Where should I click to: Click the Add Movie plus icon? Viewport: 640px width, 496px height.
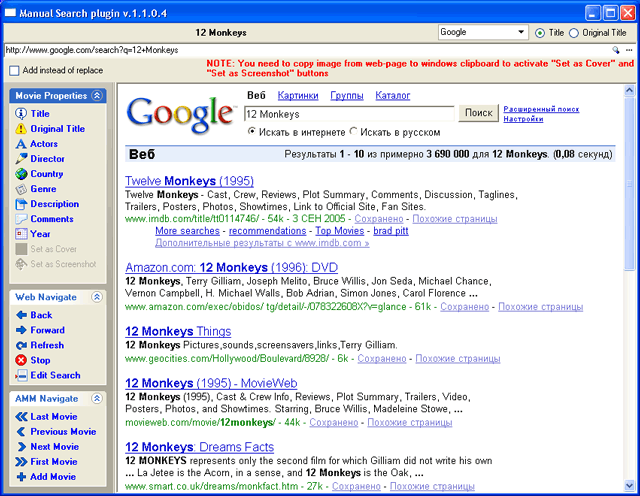click(21, 476)
